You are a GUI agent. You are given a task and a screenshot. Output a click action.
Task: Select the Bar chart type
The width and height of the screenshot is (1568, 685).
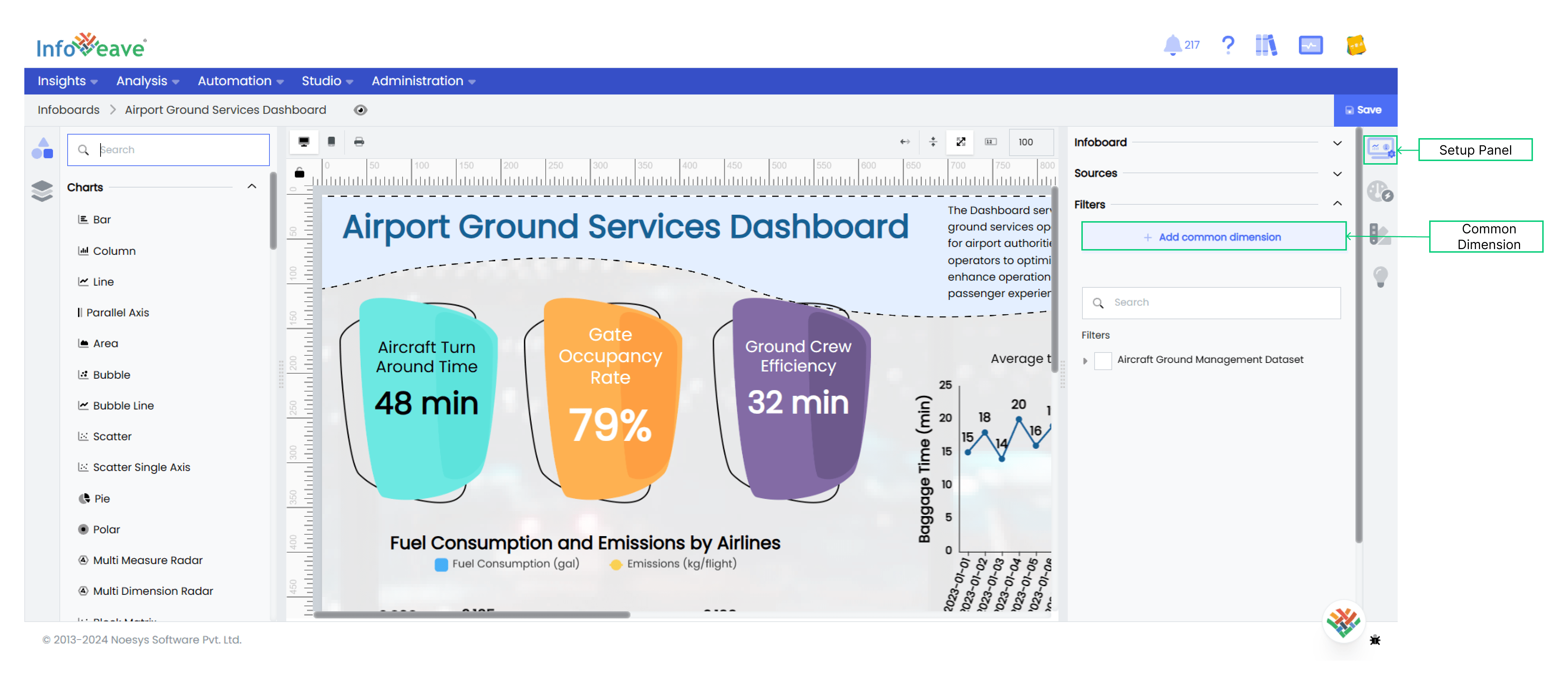pos(94,220)
